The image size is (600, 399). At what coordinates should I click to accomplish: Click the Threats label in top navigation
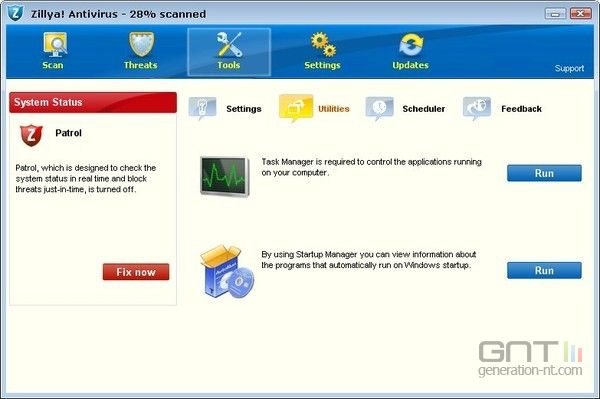point(140,65)
